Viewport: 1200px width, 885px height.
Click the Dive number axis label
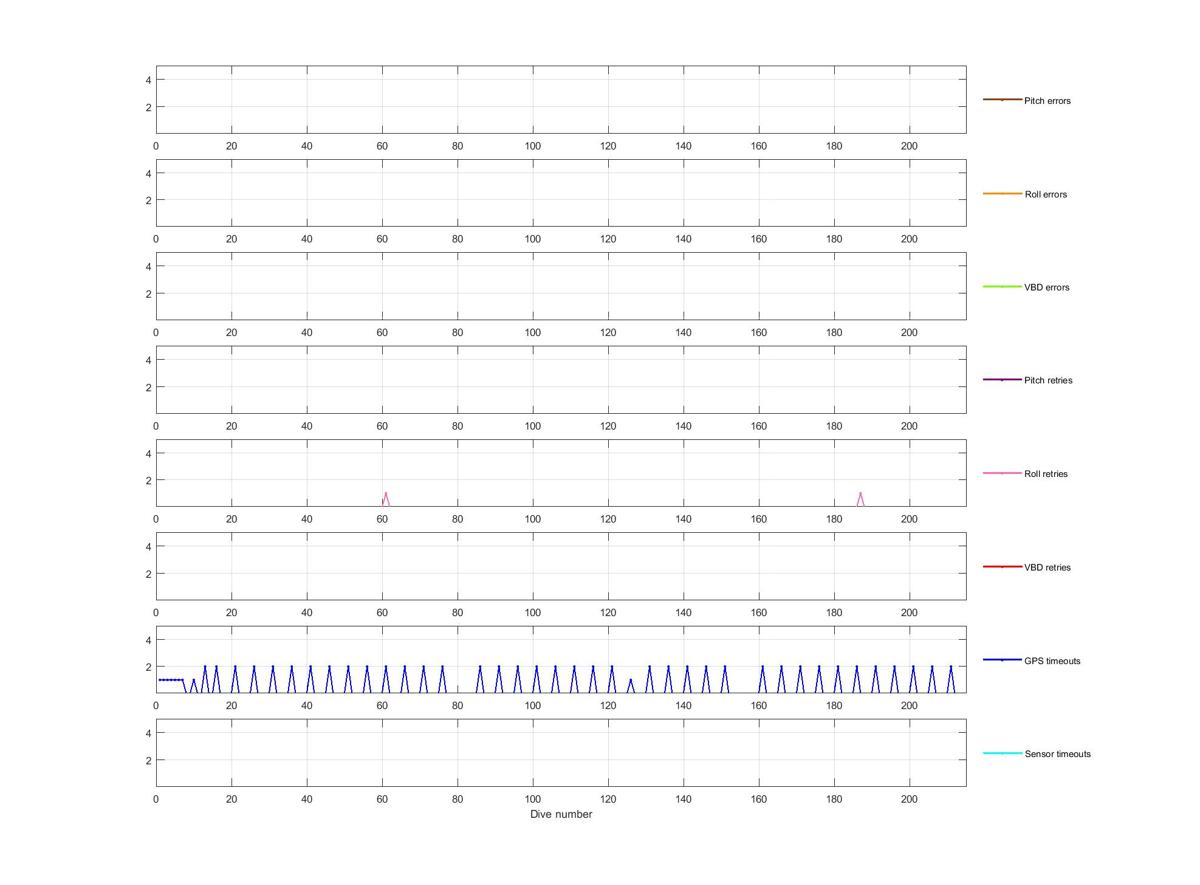561,815
